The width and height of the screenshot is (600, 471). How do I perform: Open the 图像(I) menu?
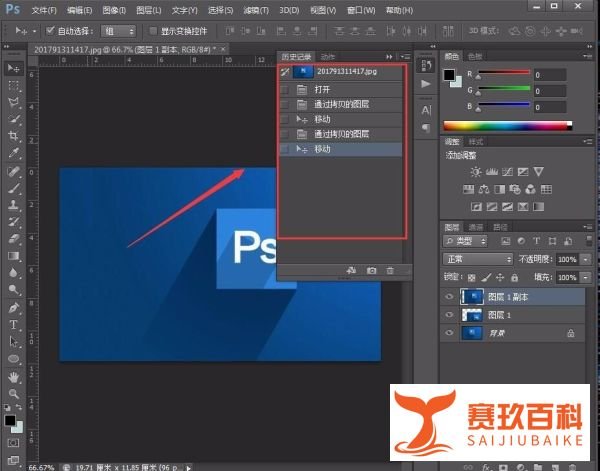coord(114,10)
